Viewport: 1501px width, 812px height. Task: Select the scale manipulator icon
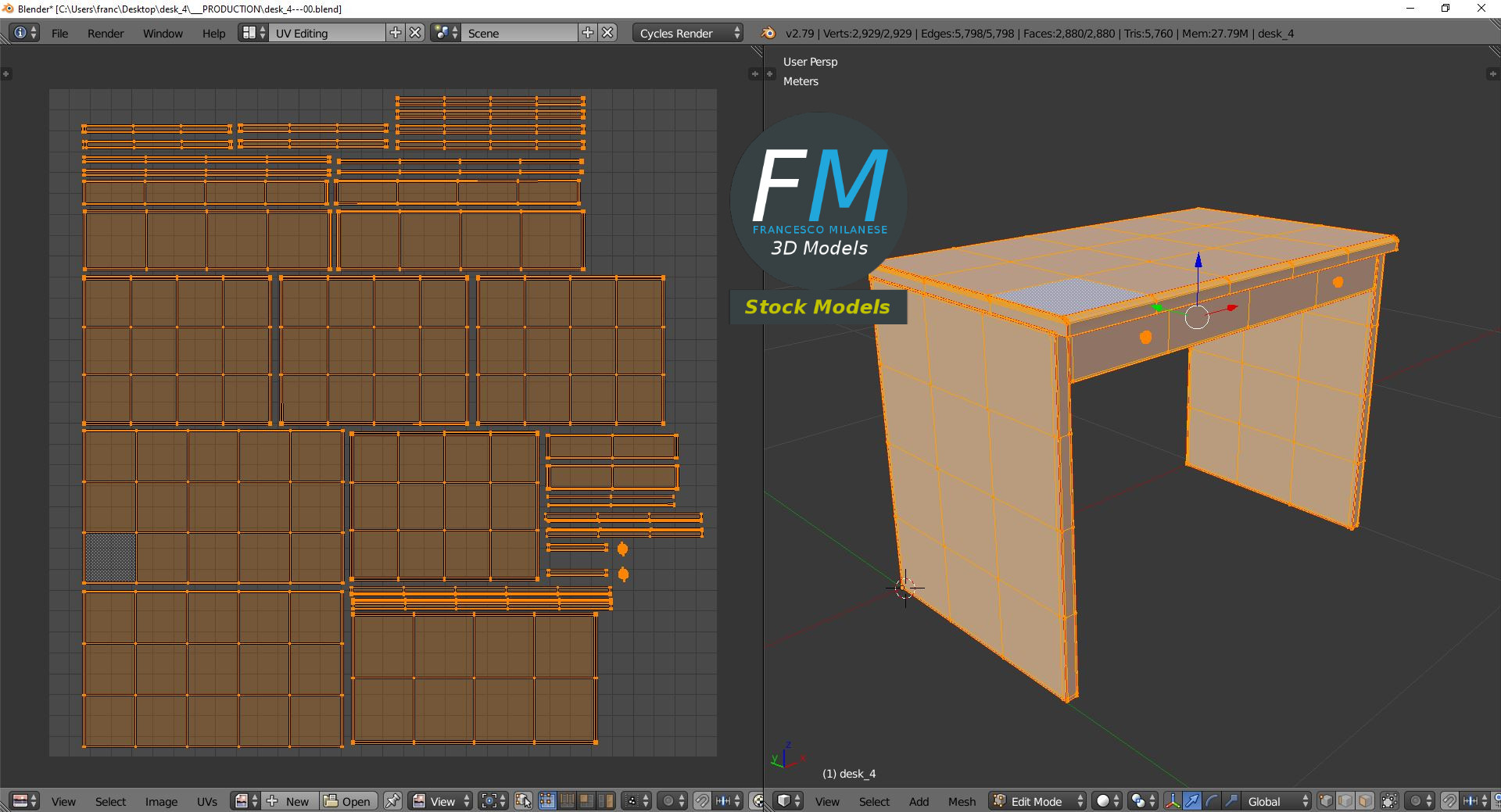pos(1231,801)
